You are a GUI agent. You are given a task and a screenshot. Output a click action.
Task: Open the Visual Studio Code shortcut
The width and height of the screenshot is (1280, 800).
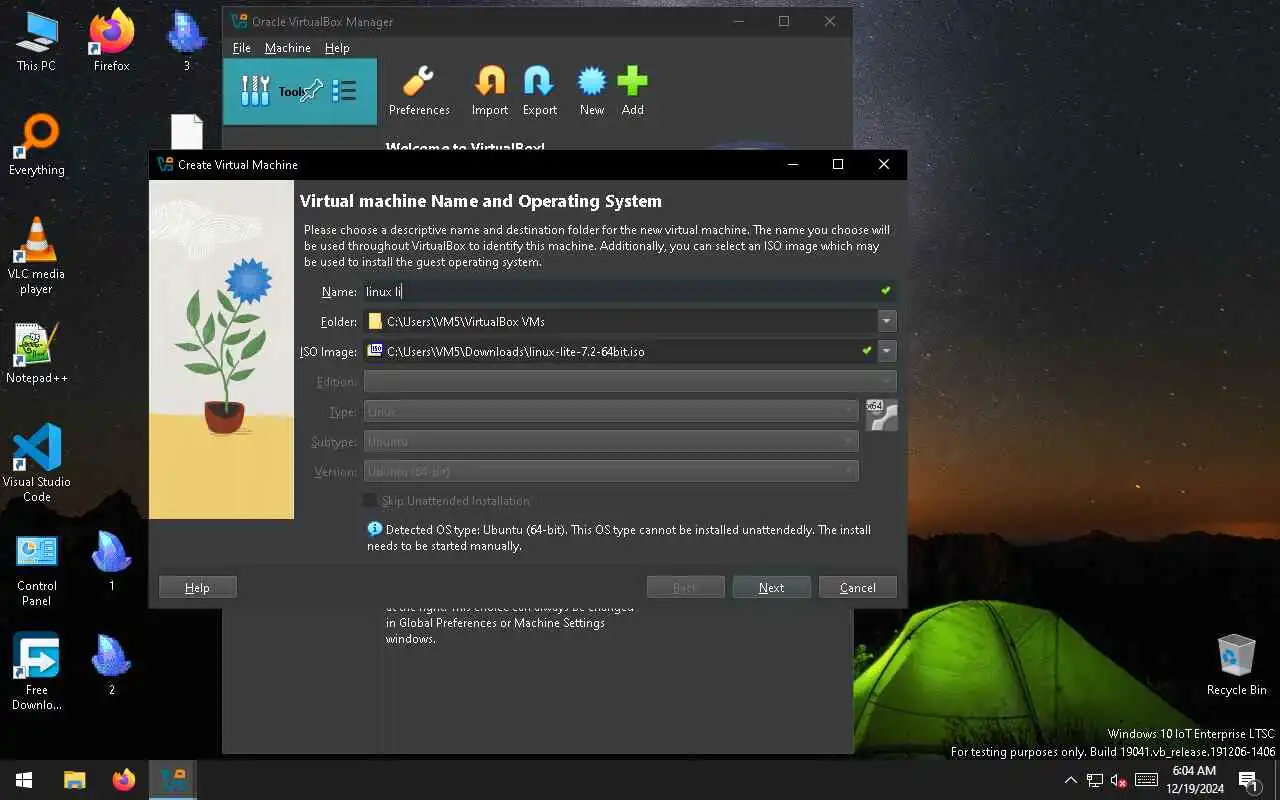point(36,464)
